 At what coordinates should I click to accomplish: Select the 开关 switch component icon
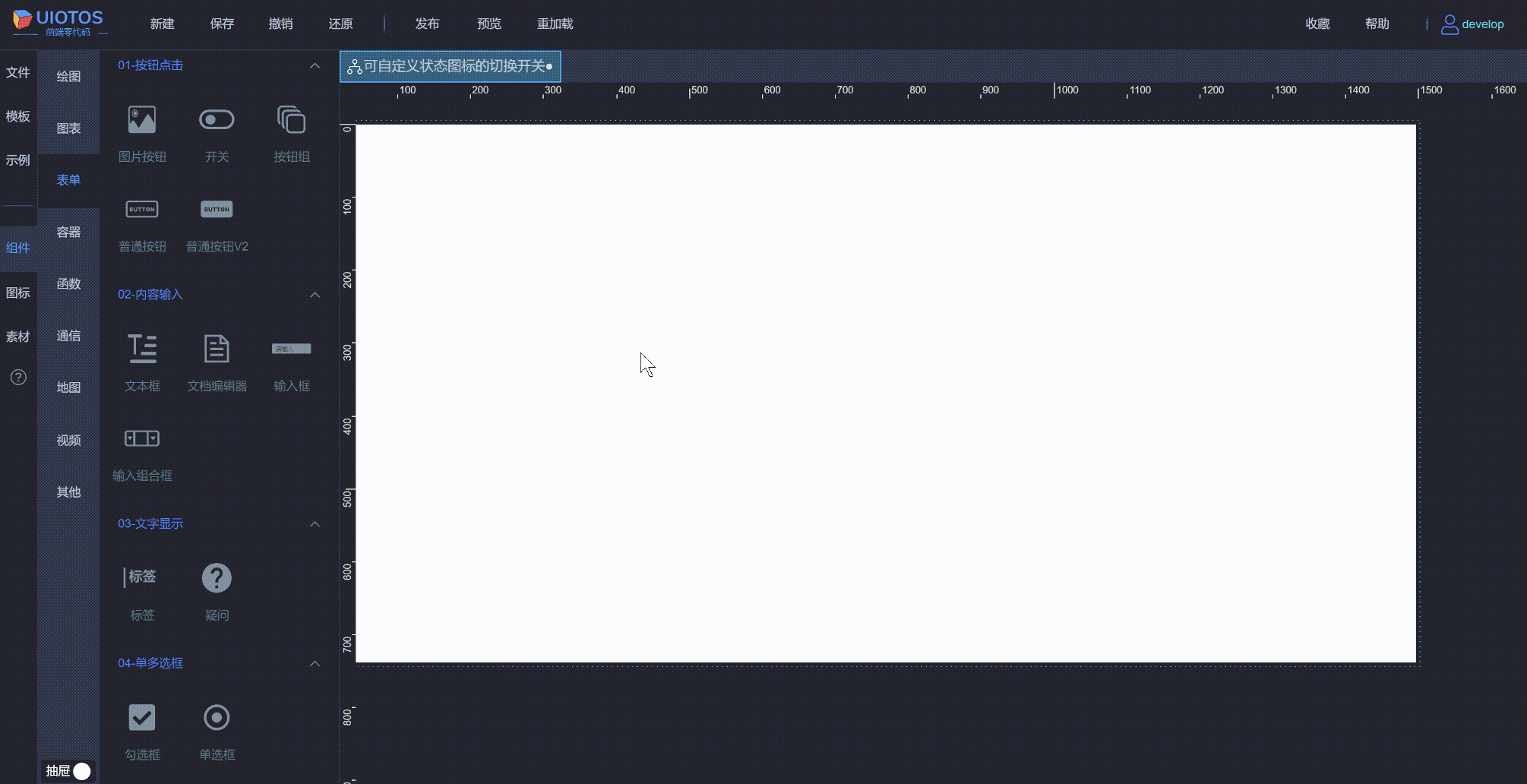(x=216, y=119)
